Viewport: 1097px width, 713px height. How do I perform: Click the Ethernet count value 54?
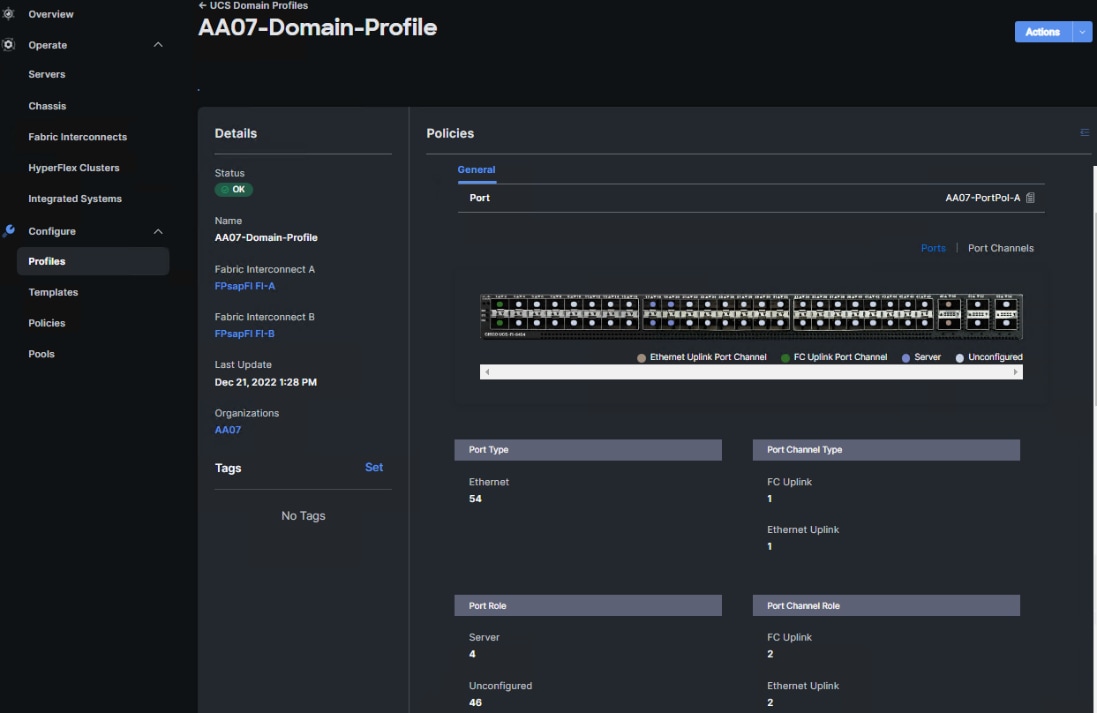pos(475,498)
